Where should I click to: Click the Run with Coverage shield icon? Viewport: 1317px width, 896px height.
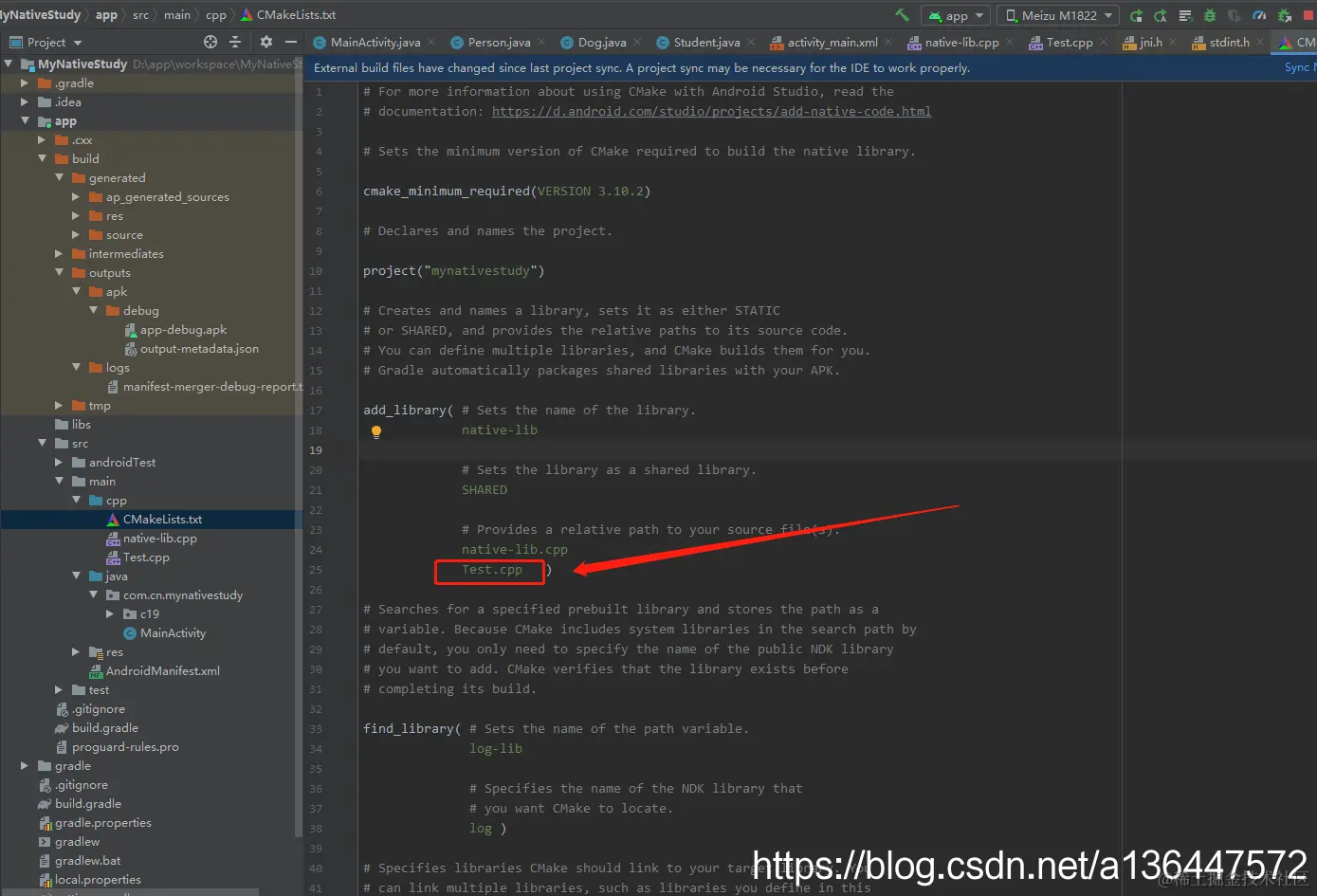click(x=1235, y=15)
